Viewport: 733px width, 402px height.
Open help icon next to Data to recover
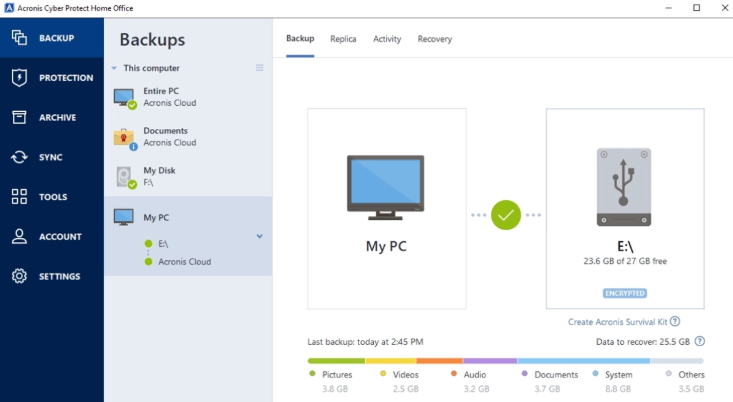[x=700, y=341]
